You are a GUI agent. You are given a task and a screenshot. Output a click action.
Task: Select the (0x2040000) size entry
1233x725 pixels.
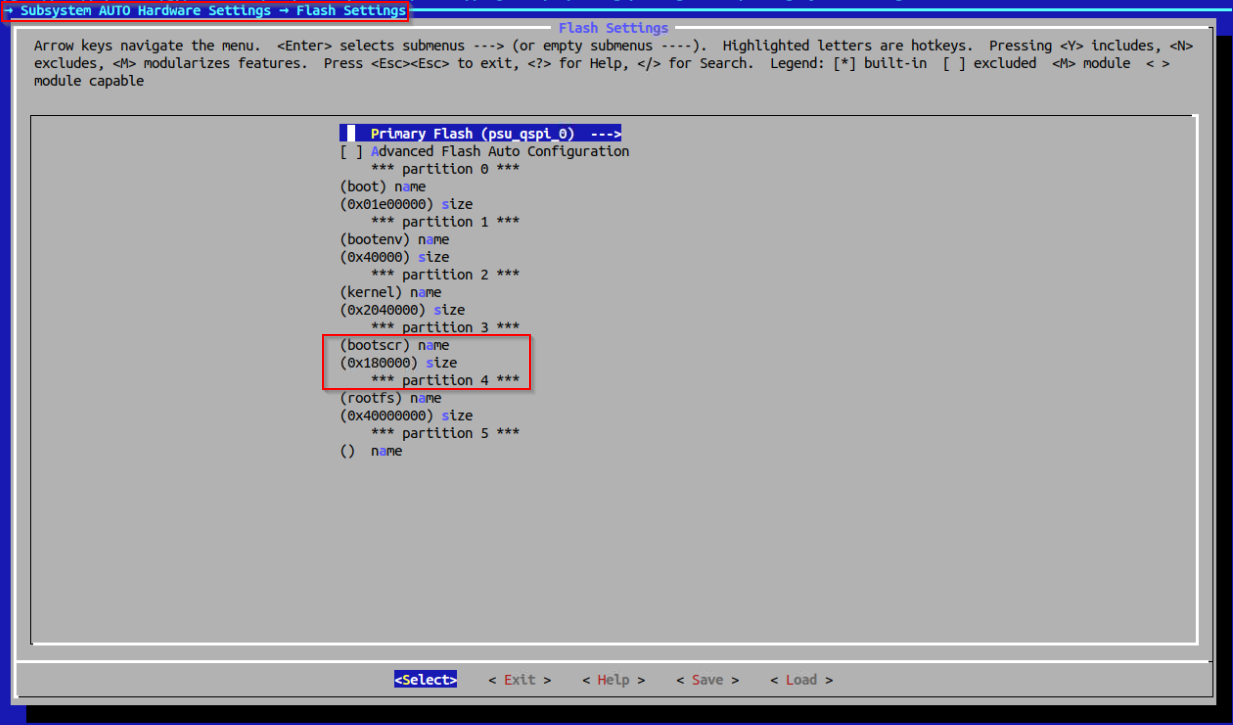(402, 310)
